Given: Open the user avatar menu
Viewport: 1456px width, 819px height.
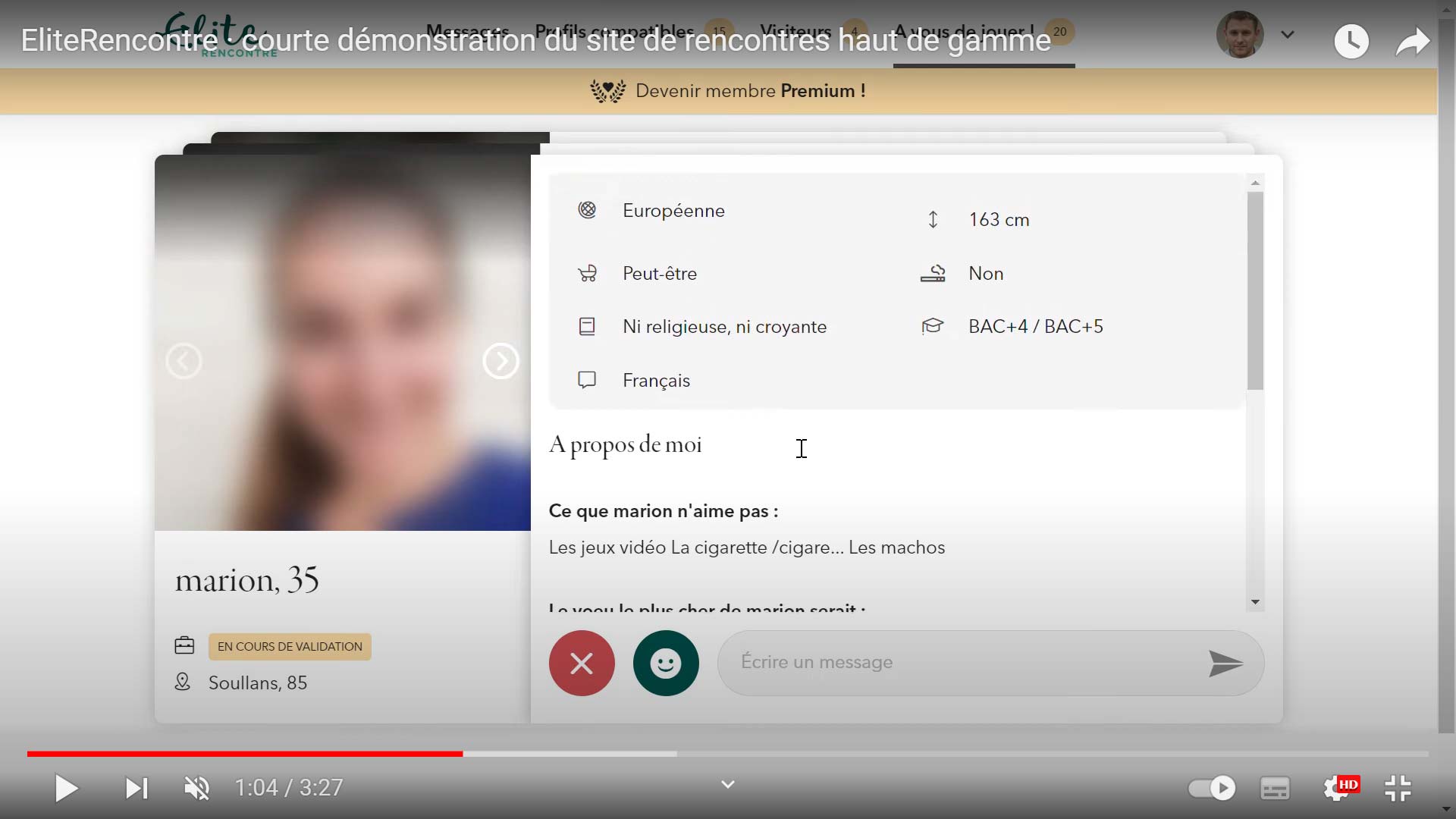Looking at the screenshot, I should 1240,34.
